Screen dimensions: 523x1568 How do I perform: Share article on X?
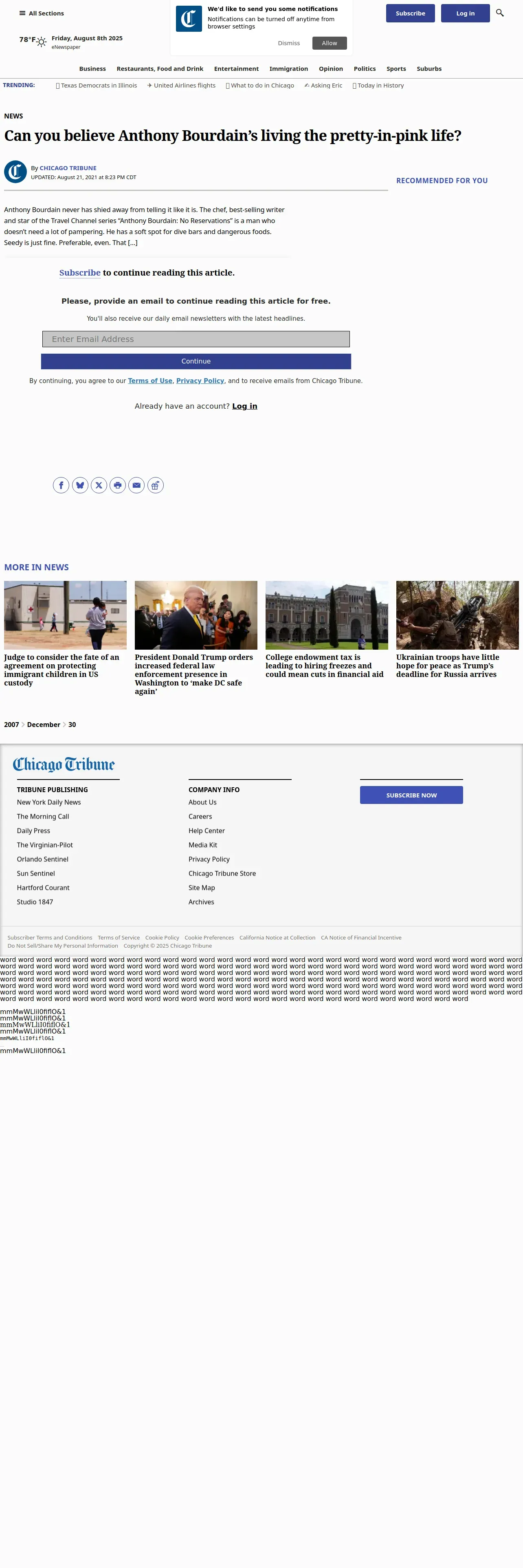tap(99, 485)
